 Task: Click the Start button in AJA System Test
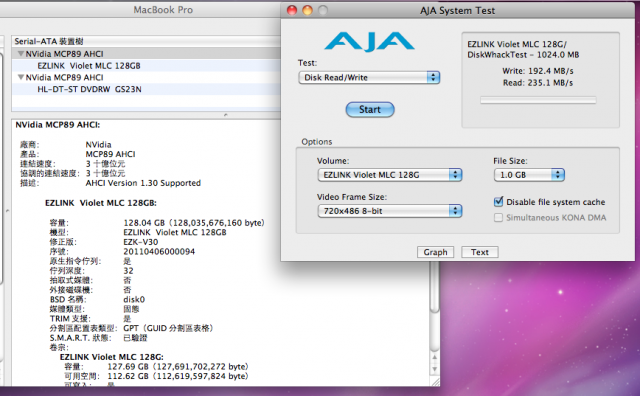[x=370, y=109]
